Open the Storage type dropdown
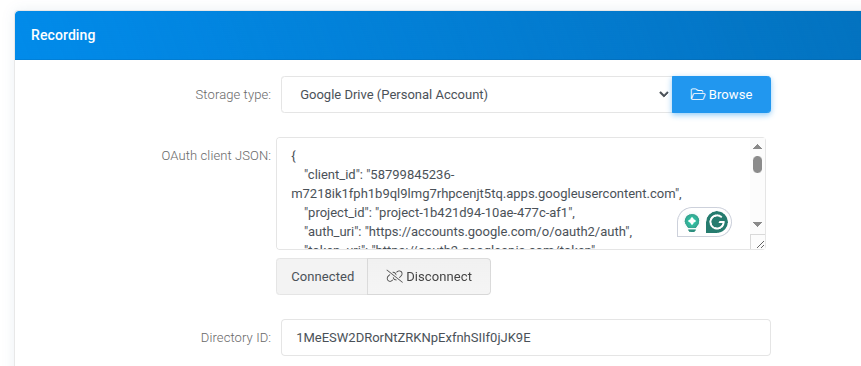 (477, 94)
